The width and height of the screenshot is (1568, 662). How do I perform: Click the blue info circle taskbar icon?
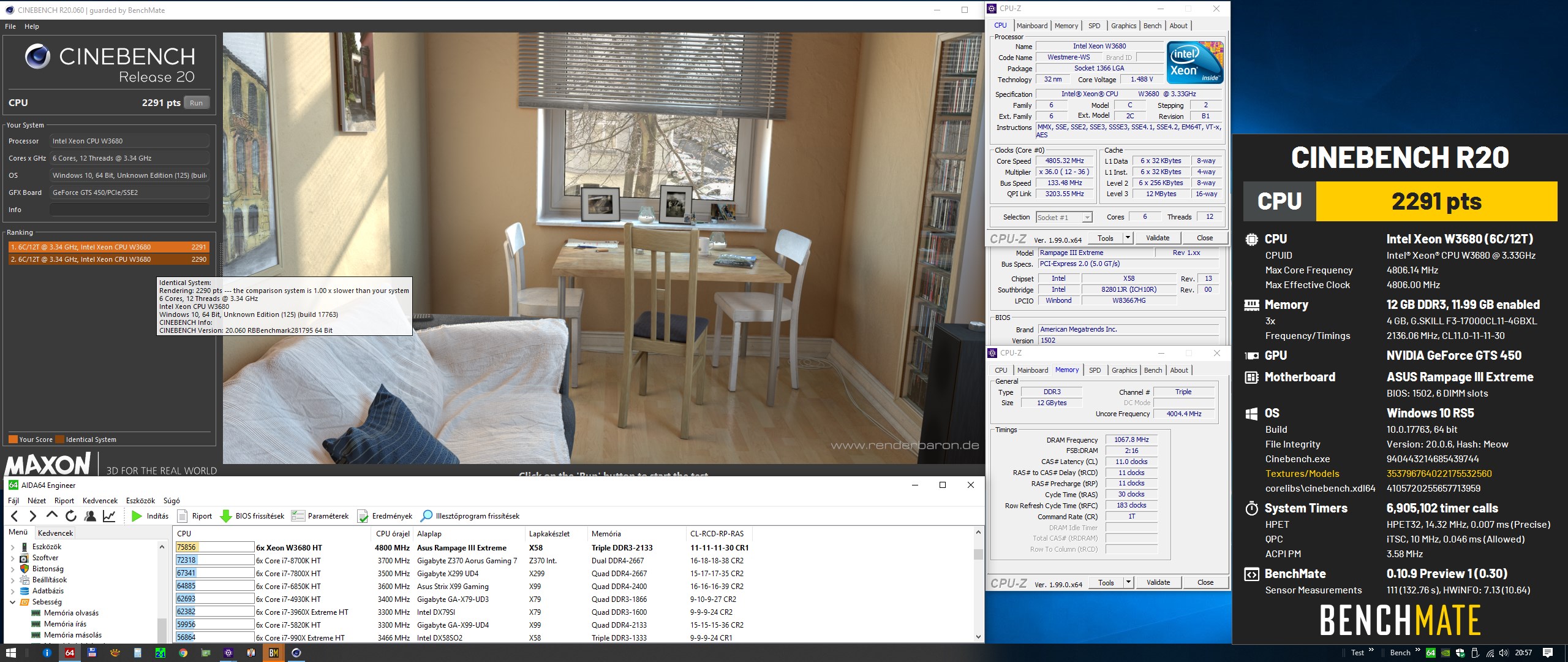coord(47,653)
